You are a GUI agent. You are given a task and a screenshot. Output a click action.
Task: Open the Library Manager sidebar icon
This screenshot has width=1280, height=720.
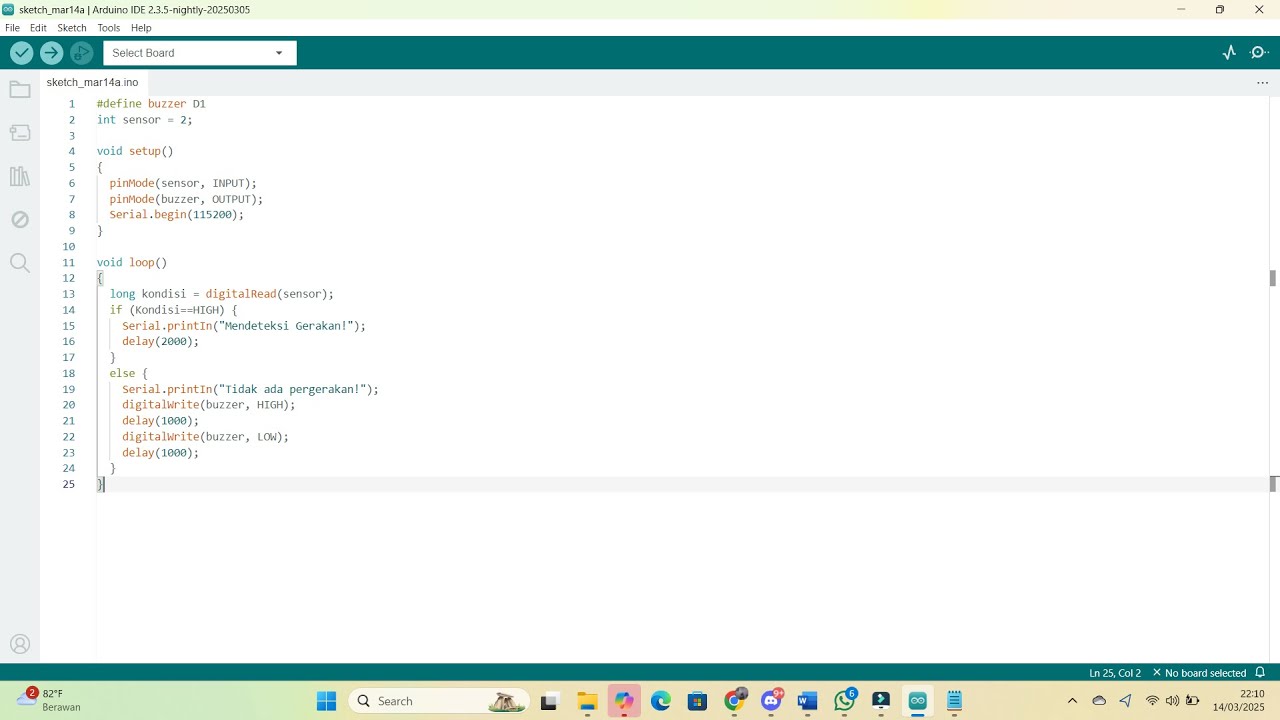pos(20,176)
